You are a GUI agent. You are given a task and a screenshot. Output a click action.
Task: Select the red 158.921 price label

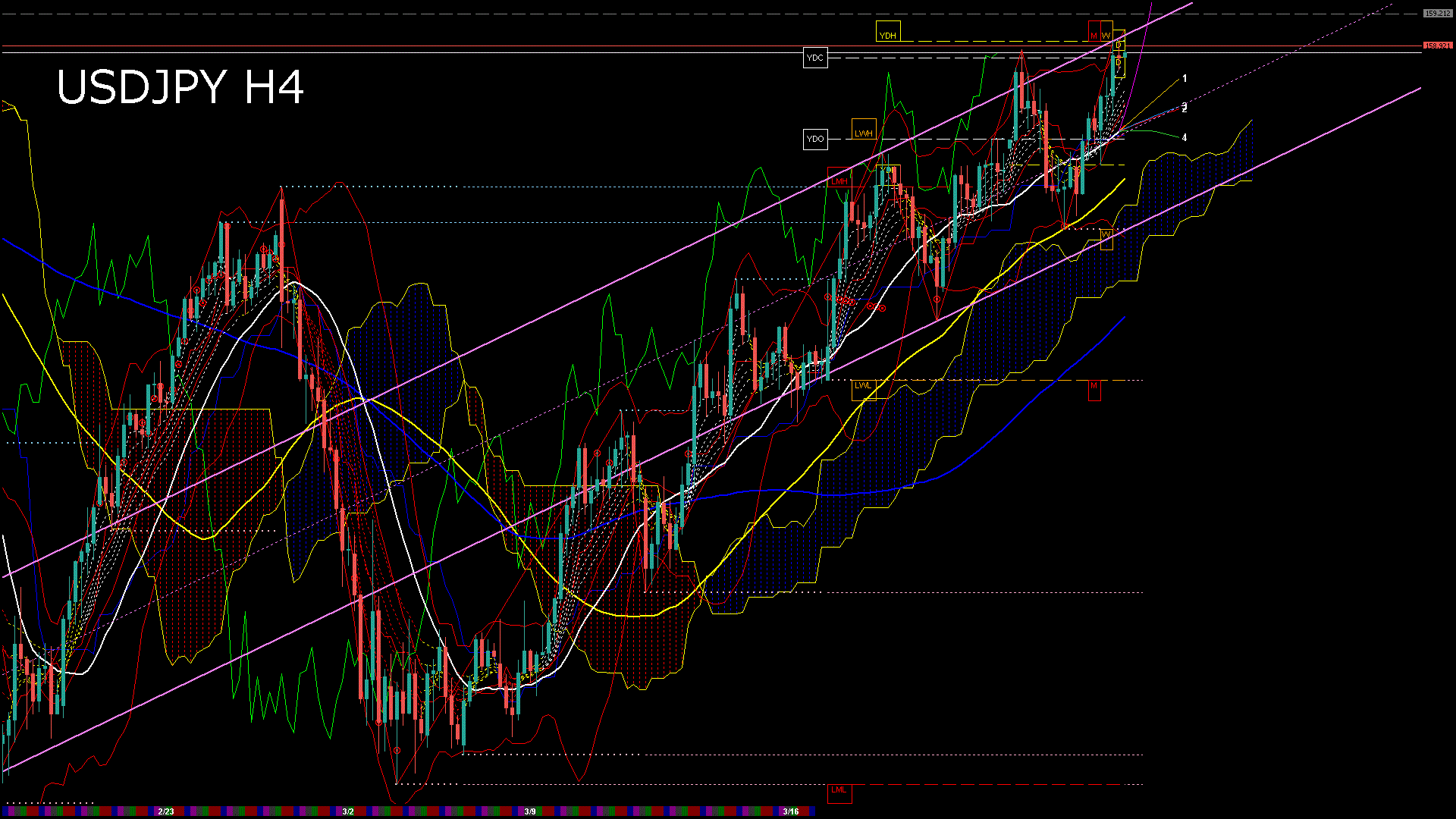[1437, 45]
